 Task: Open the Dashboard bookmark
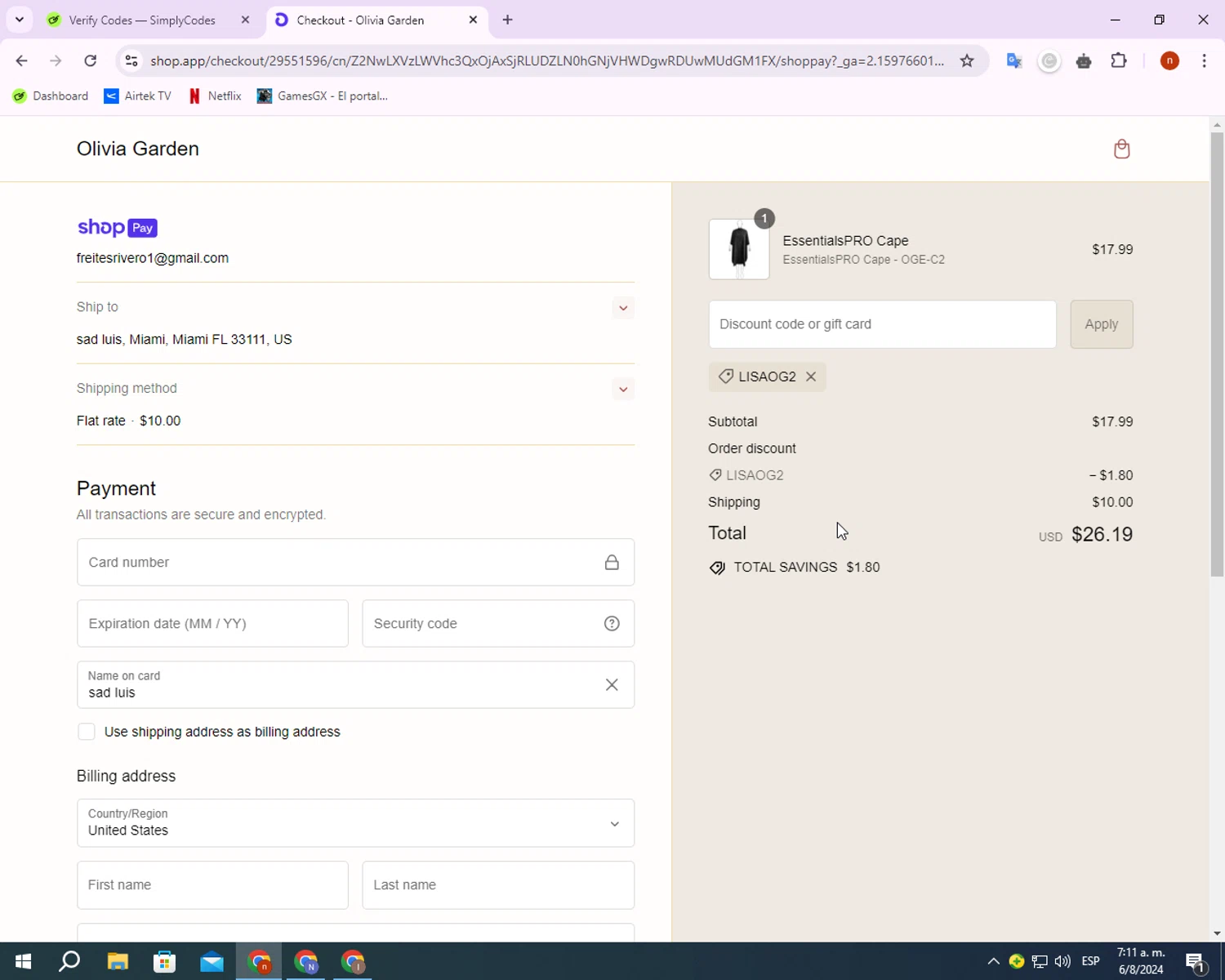point(51,96)
